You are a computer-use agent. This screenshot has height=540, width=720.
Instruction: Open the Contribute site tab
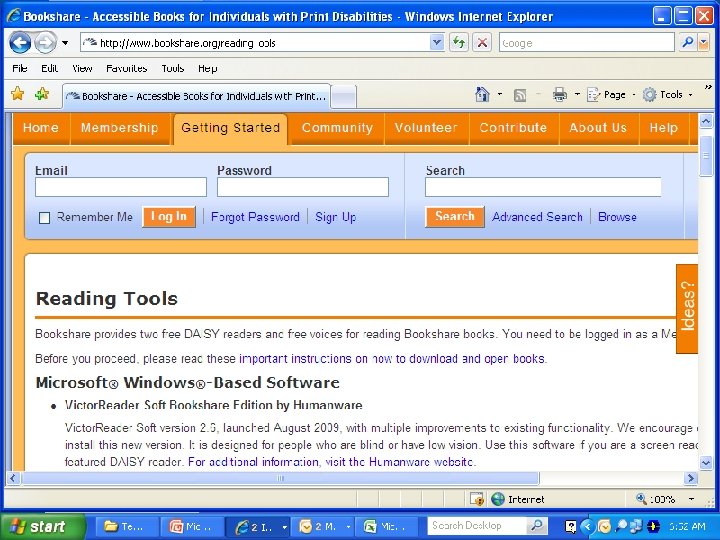tap(513, 128)
